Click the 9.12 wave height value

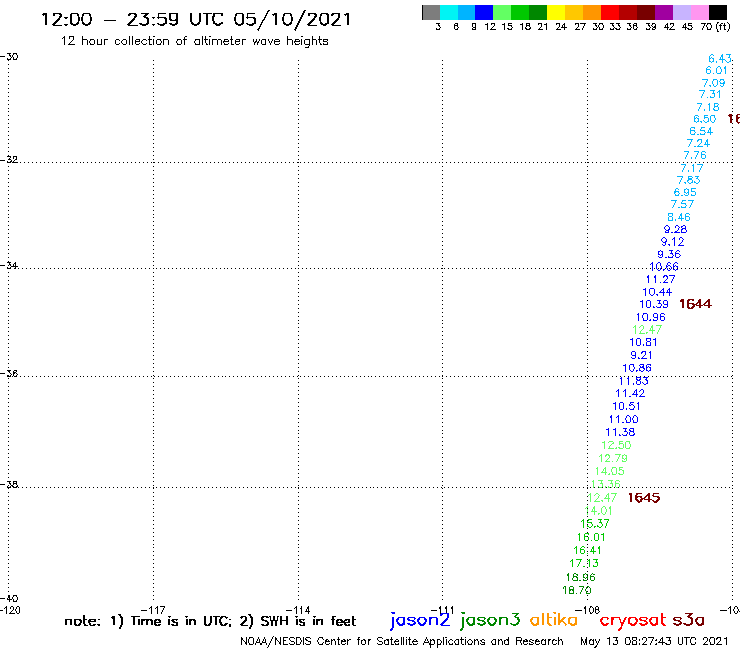coord(673,242)
